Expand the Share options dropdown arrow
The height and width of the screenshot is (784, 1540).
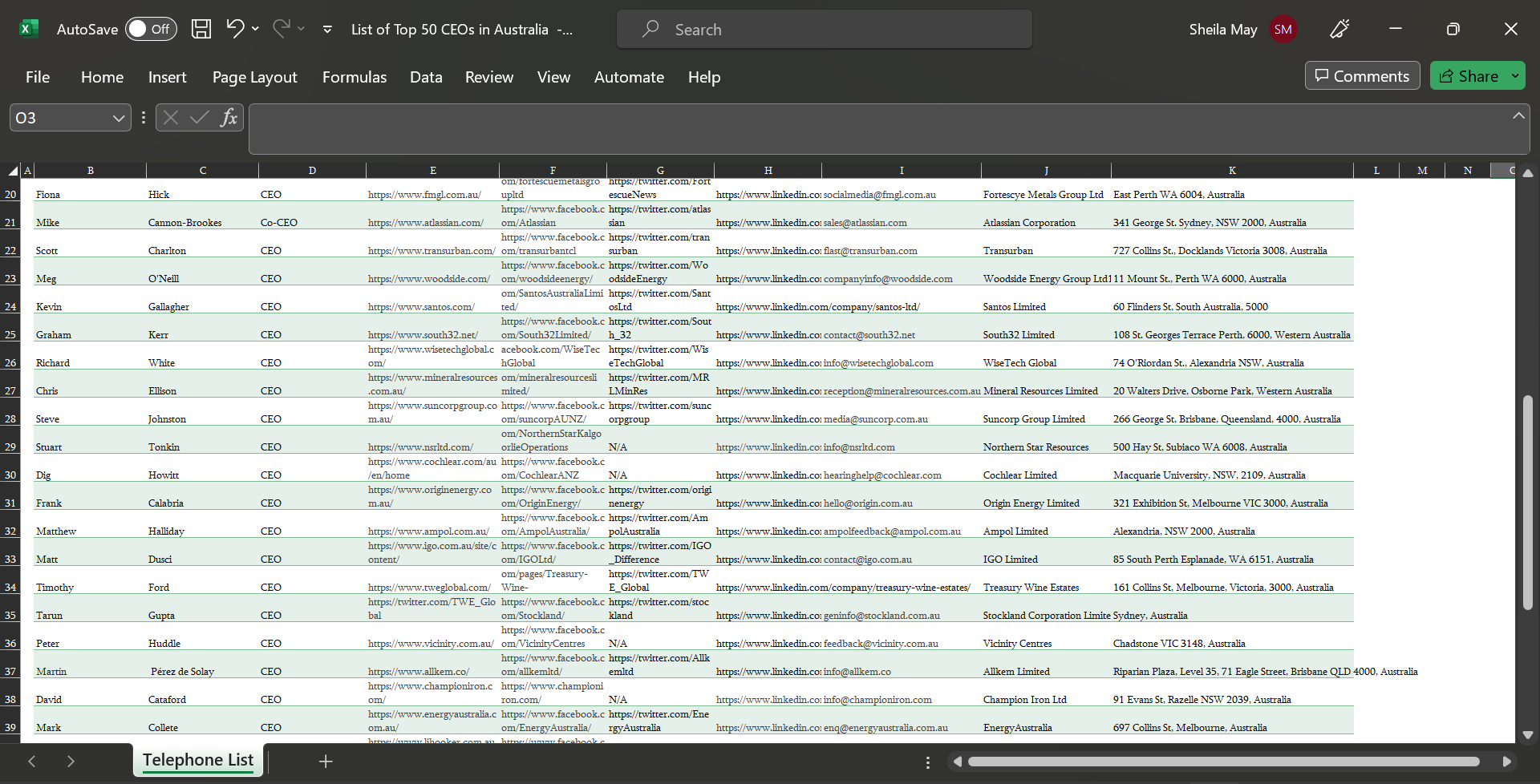click(1515, 75)
